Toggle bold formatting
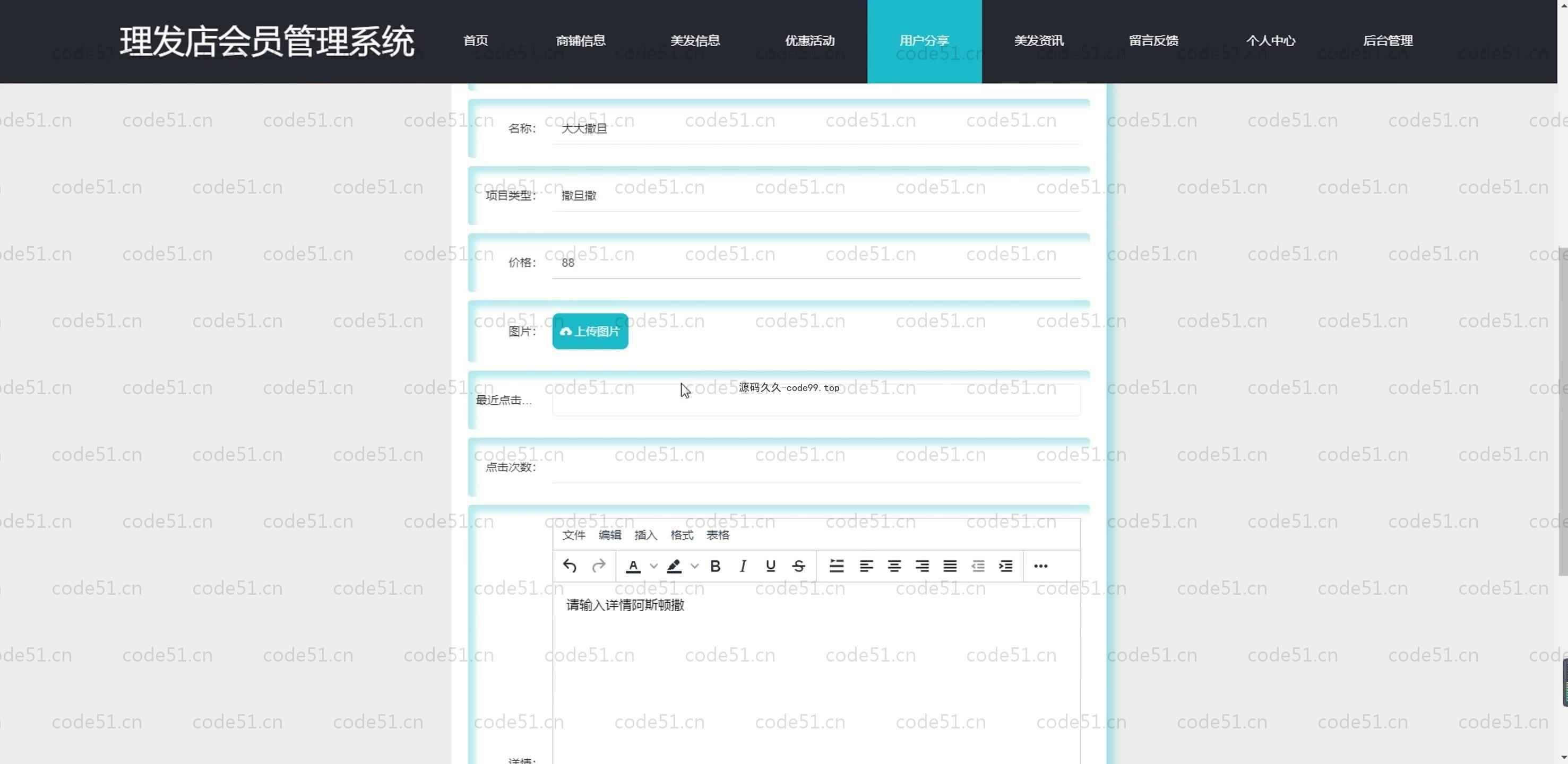The image size is (1568, 764). click(x=716, y=566)
